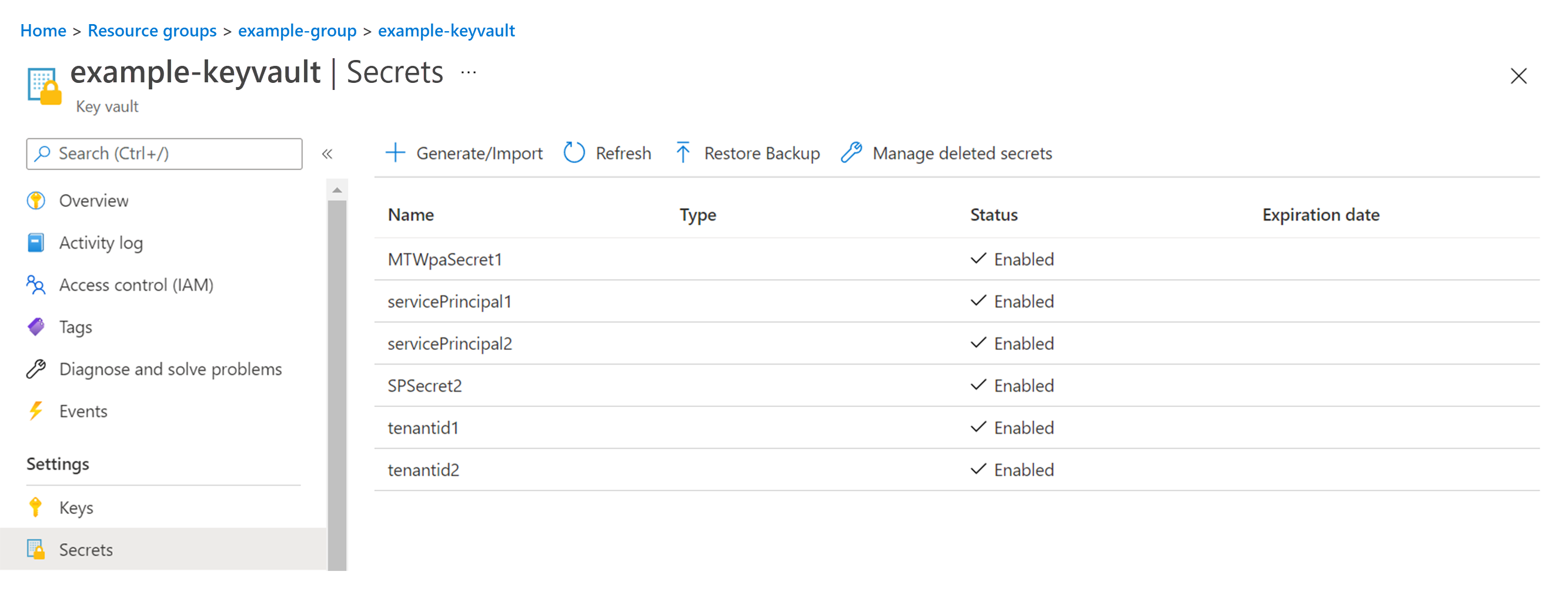Sort by Expiration date column header

(1320, 215)
